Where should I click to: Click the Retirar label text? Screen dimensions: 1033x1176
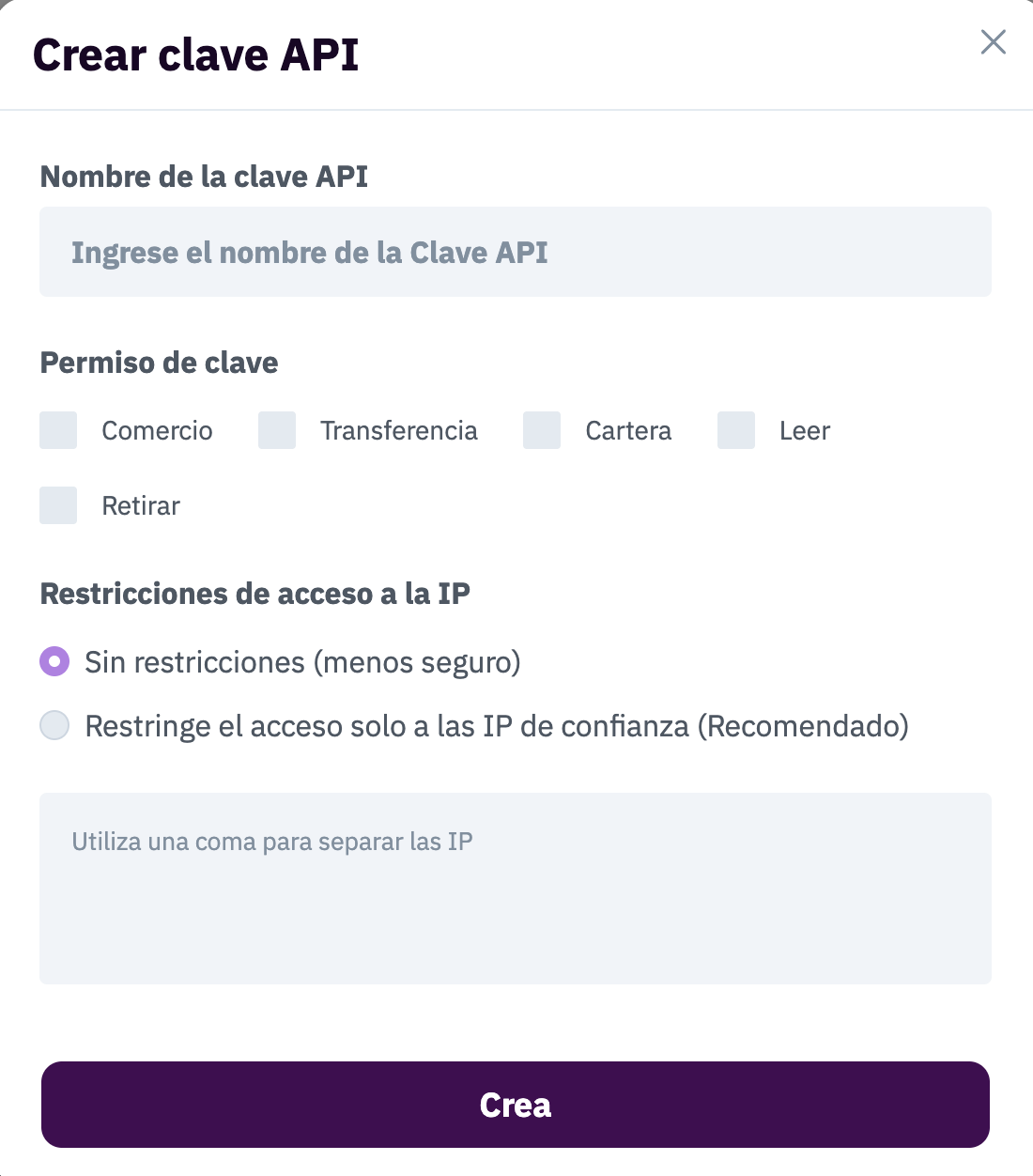click(x=141, y=505)
